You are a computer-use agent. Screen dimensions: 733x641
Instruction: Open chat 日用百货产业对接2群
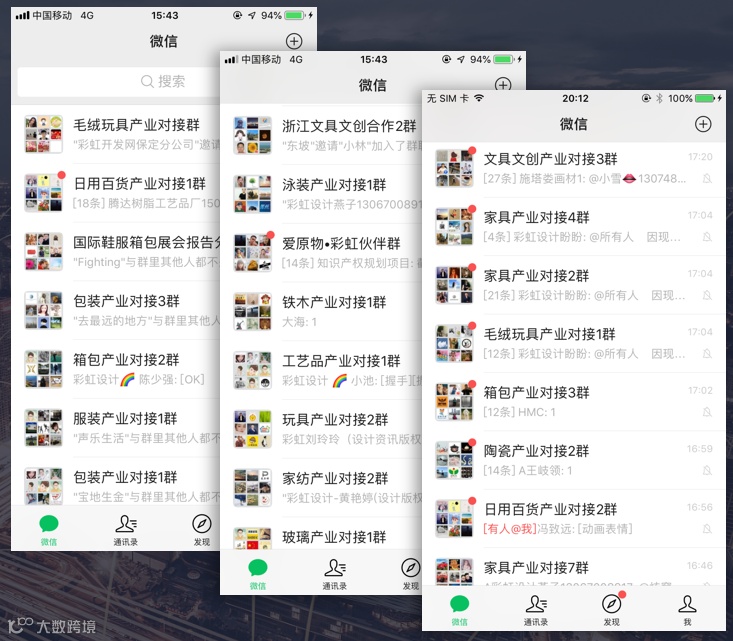574,519
